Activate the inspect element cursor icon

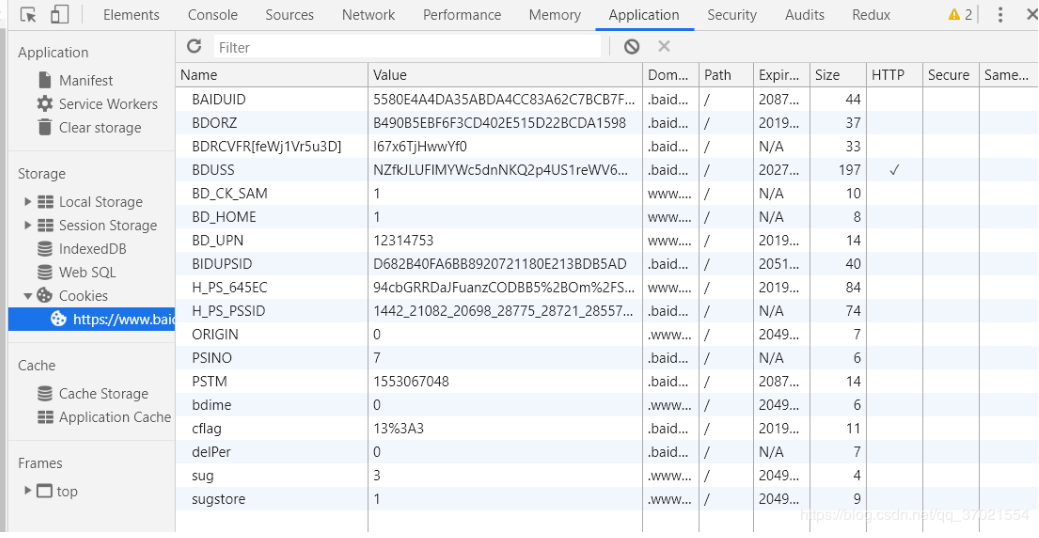tap(28, 15)
